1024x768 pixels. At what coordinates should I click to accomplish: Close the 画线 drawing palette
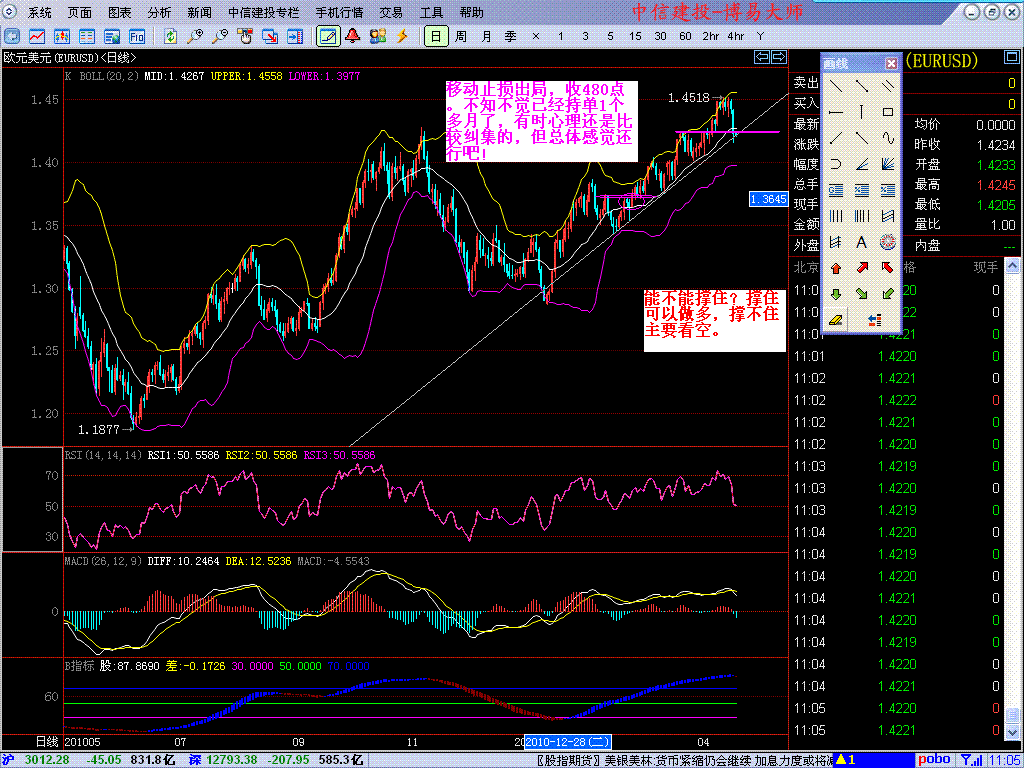891,63
